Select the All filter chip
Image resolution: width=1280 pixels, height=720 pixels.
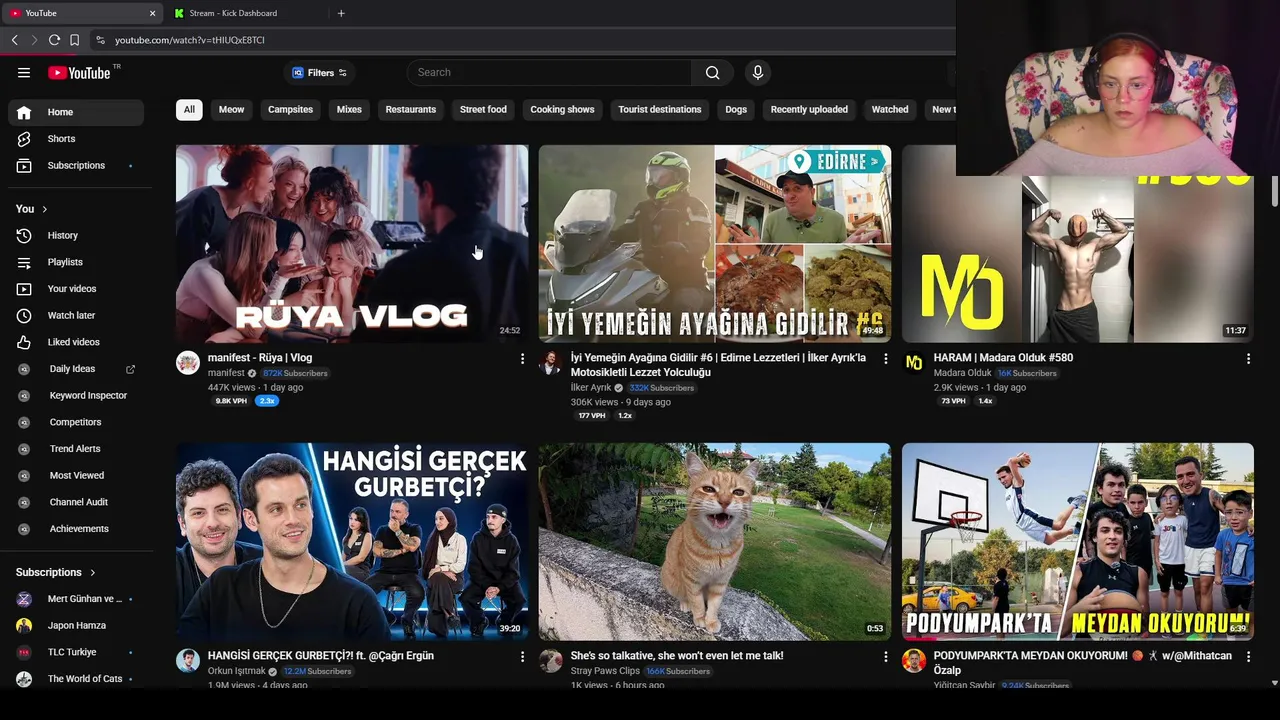[x=189, y=109]
